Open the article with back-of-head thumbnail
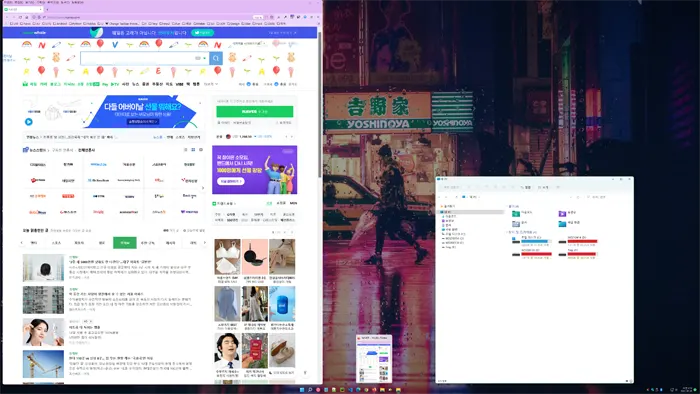The image size is (700, 394). coord(43,268)
